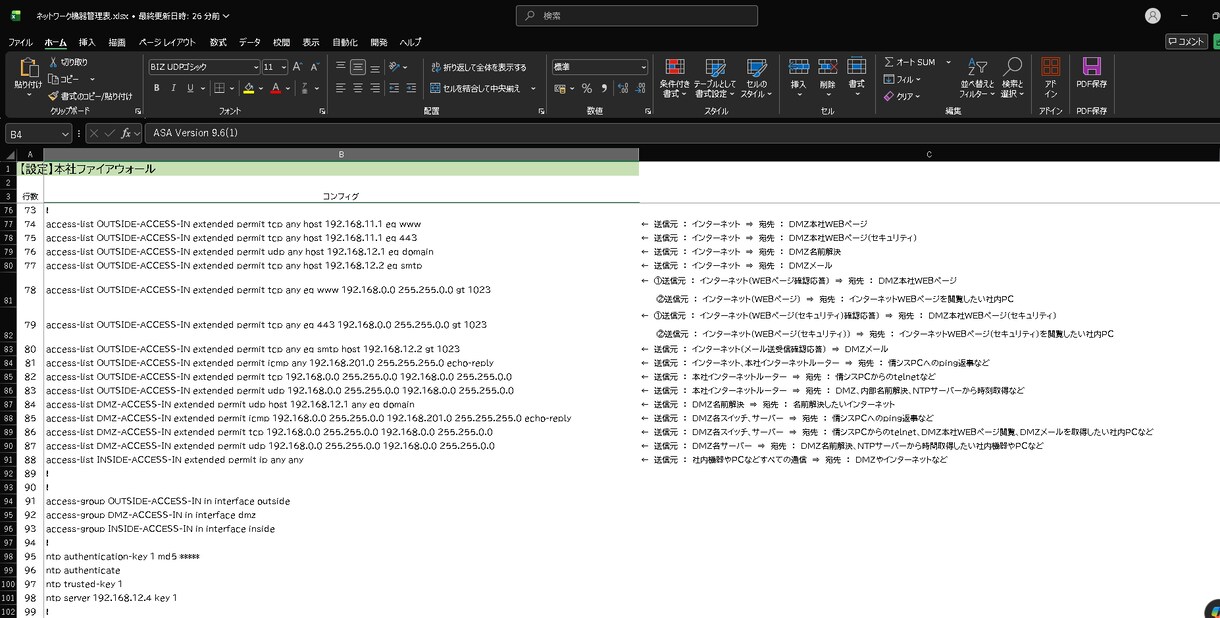Open Cell Styles gallery
Image resolution: width=1220 pixels, height=618 pixels.
[756, 77]
